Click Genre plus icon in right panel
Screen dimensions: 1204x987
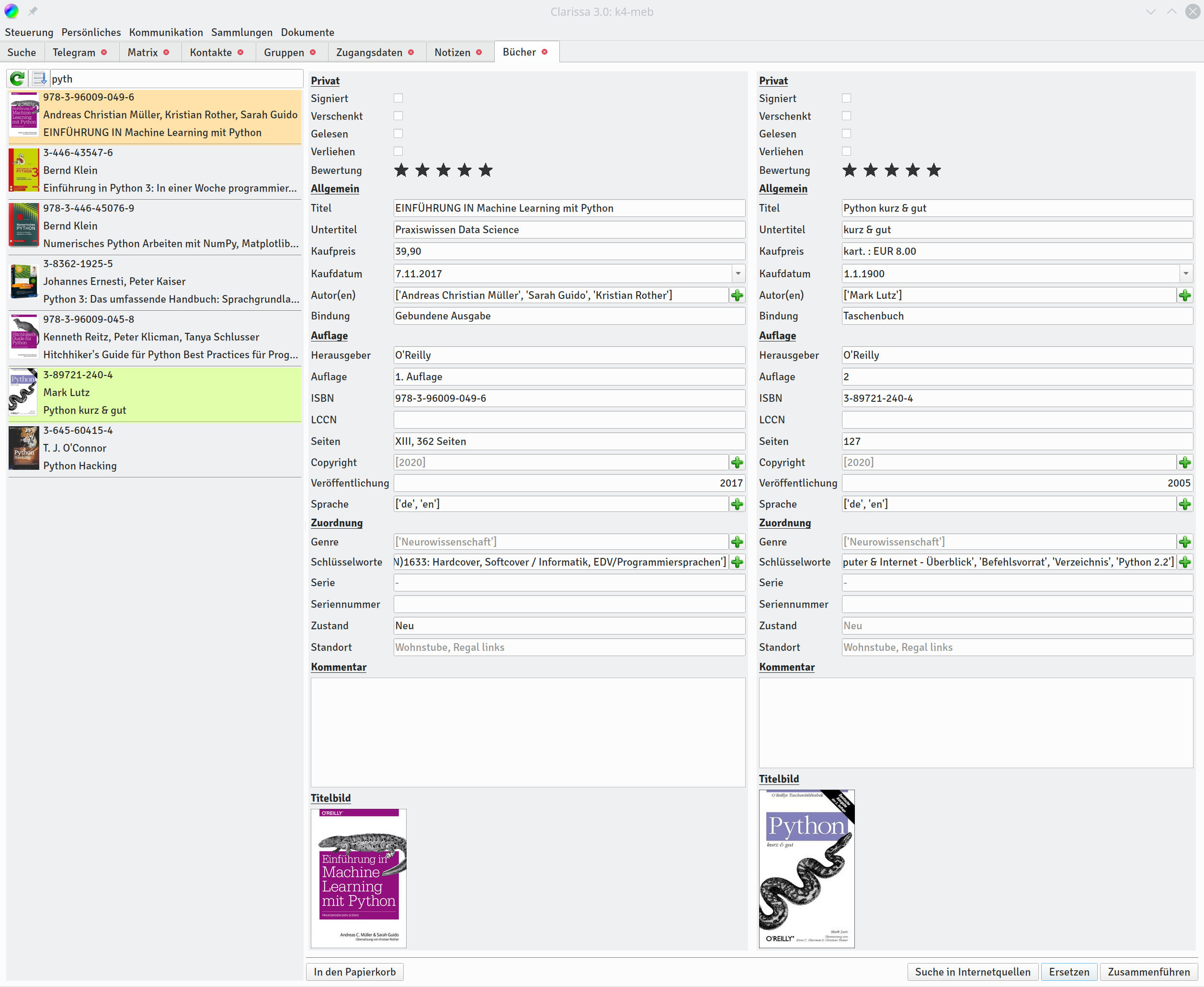[1185, 542]
